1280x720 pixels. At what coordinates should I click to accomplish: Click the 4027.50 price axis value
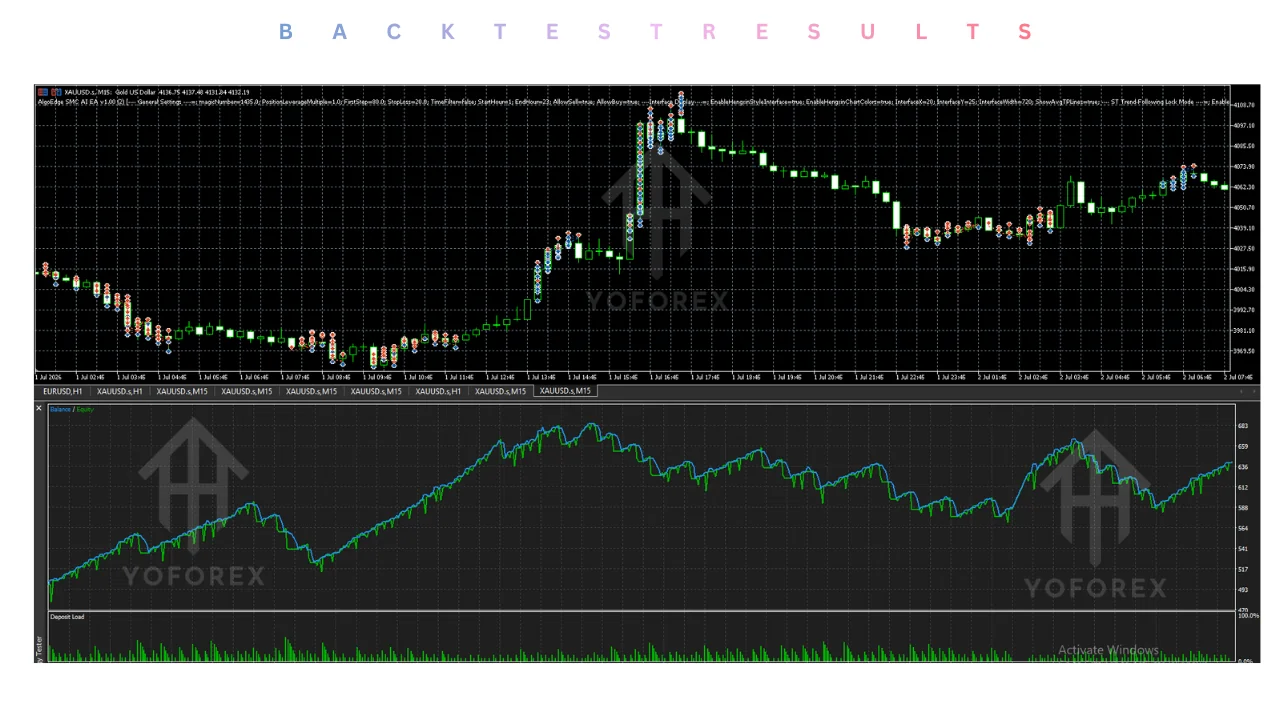1245,248
